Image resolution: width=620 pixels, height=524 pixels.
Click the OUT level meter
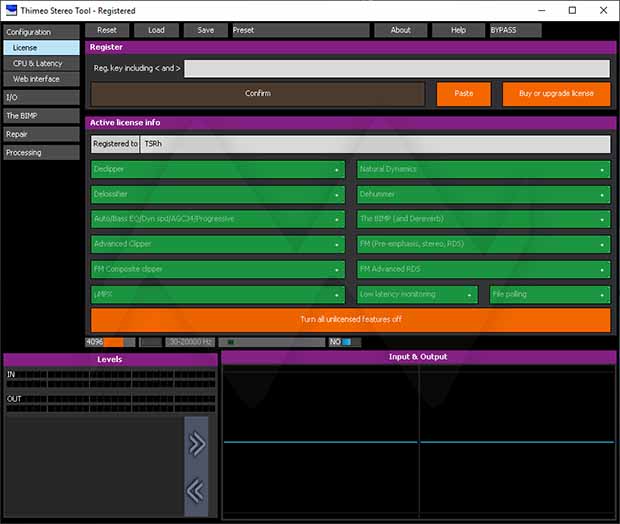[x=111, y=403]
